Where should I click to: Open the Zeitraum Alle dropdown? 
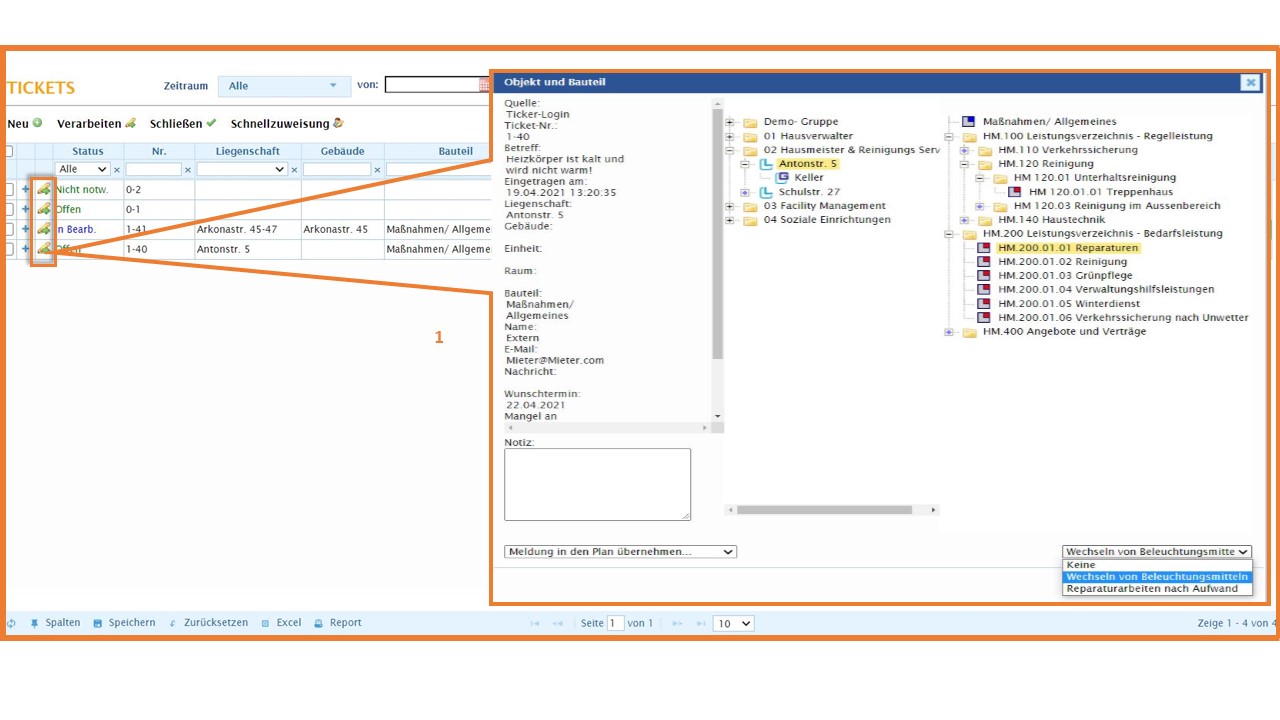pyautogui.click(x=284, y=86)
